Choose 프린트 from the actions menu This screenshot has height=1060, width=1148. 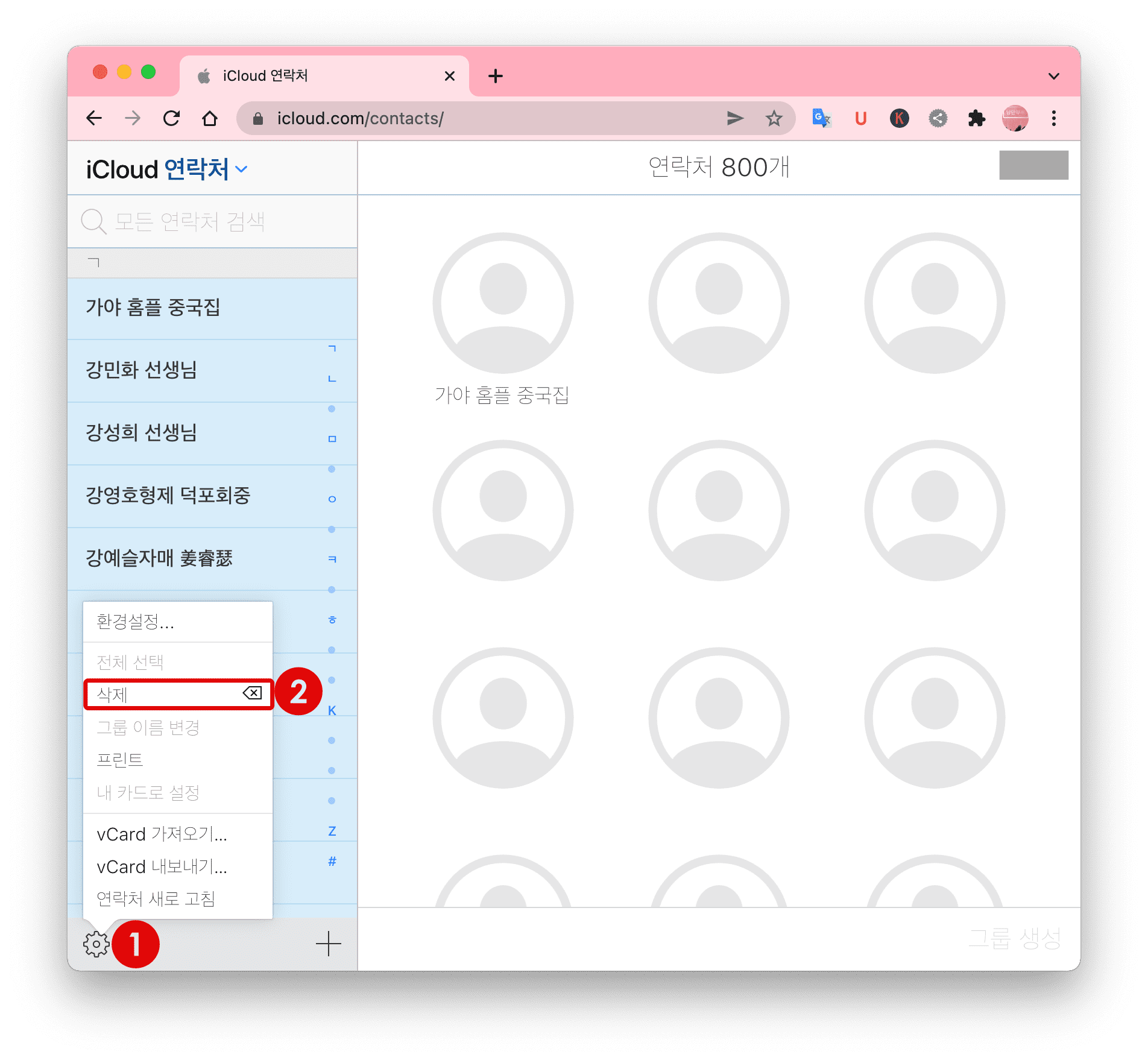178,760
